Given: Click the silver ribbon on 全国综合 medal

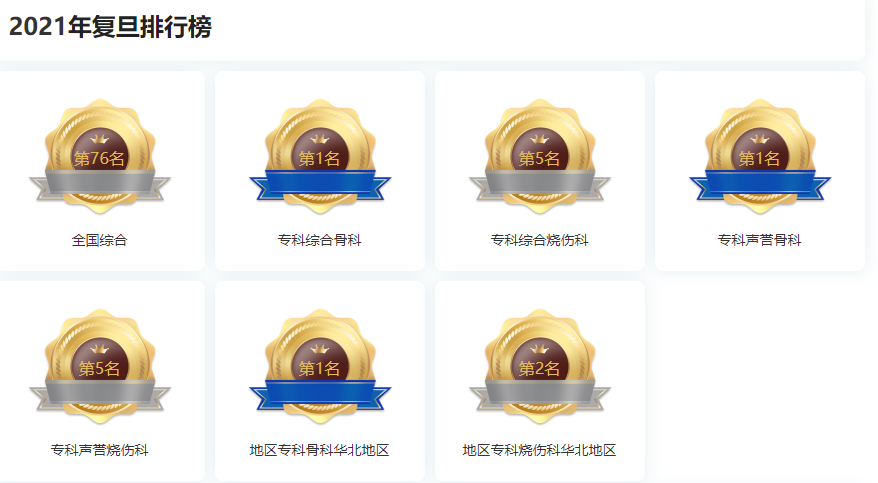Looking at the screenshot, I should tap(100, 184).
